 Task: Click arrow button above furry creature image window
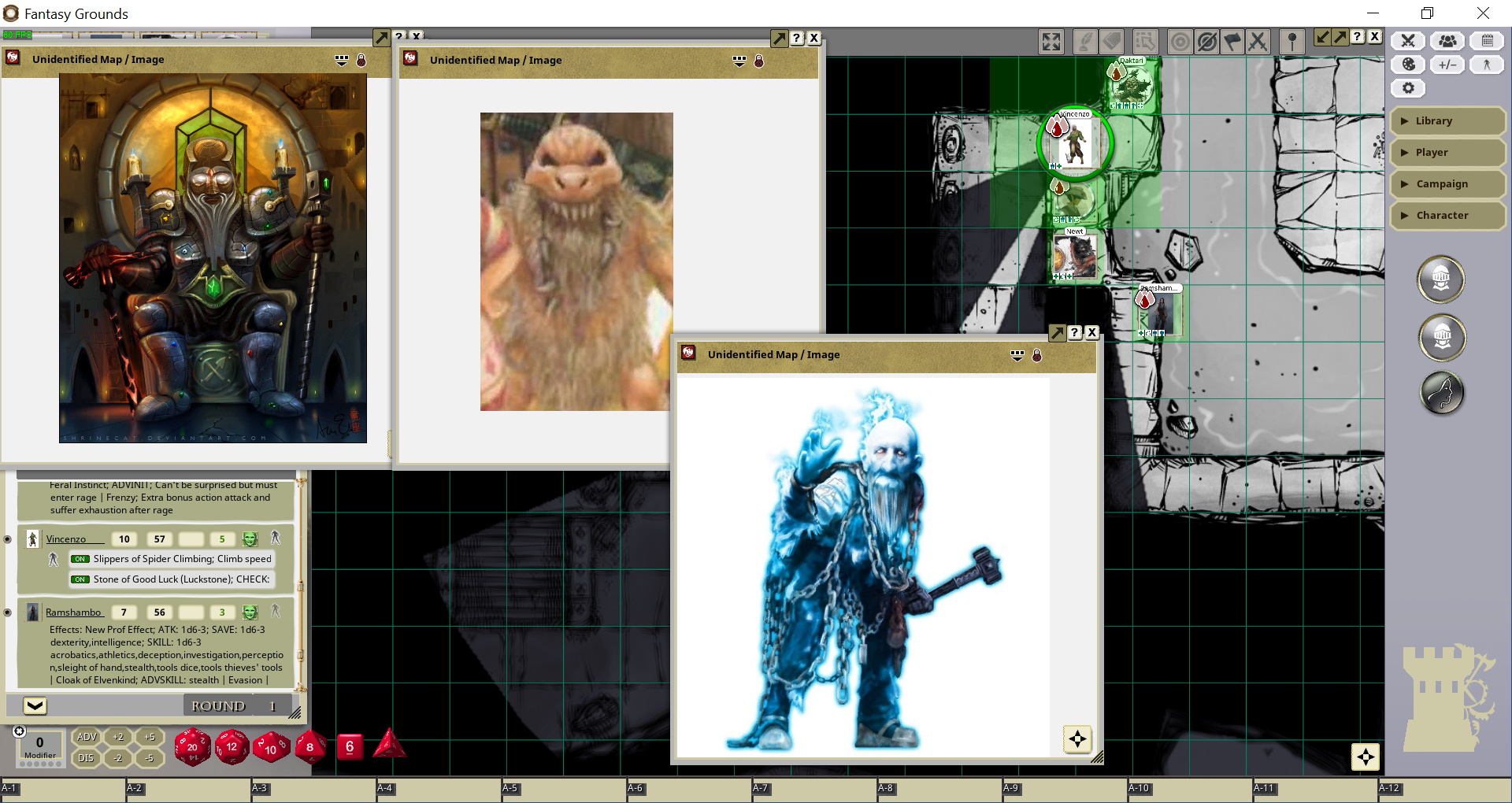tap(779, 38)
